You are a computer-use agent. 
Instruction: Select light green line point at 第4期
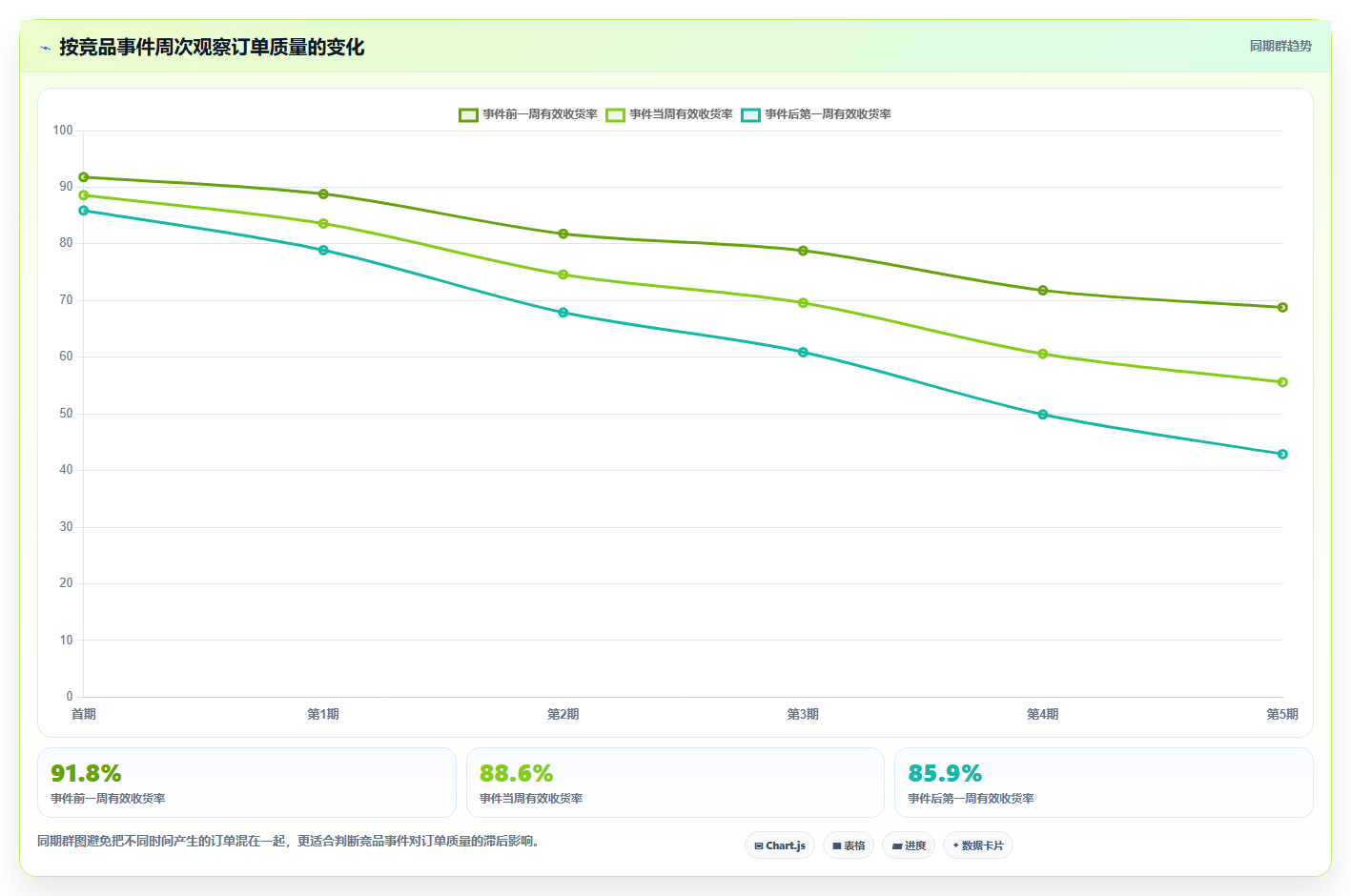click(1043, 355)
